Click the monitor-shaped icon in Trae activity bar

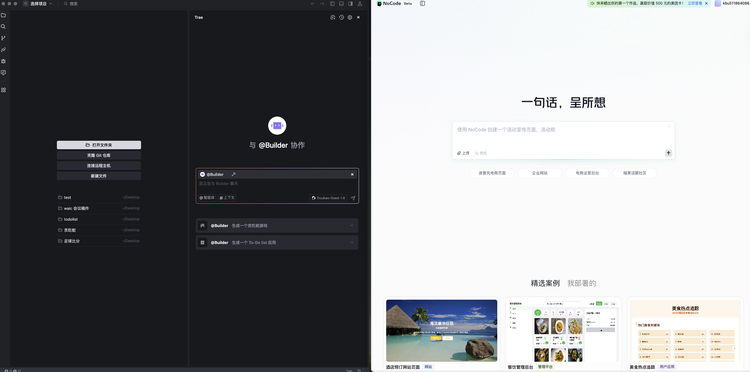click(x=3, y=73)
